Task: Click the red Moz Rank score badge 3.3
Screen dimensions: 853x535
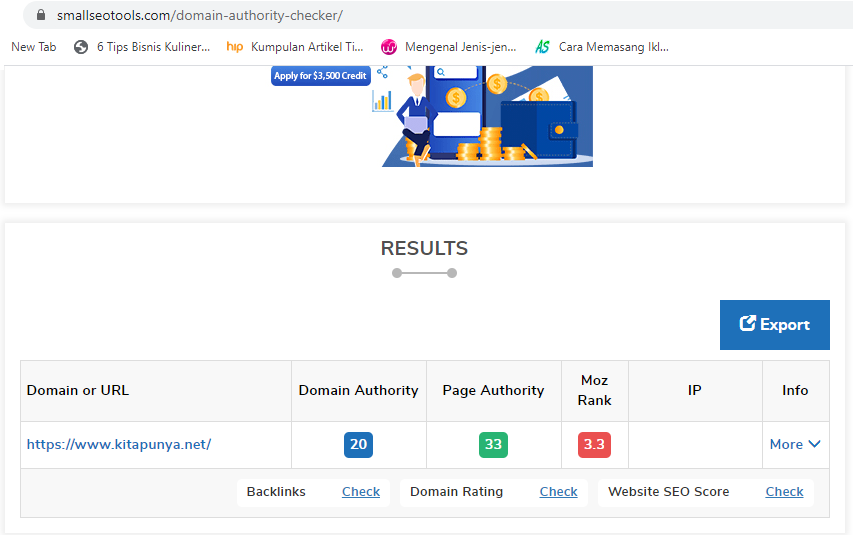Action: coord(594,444)
